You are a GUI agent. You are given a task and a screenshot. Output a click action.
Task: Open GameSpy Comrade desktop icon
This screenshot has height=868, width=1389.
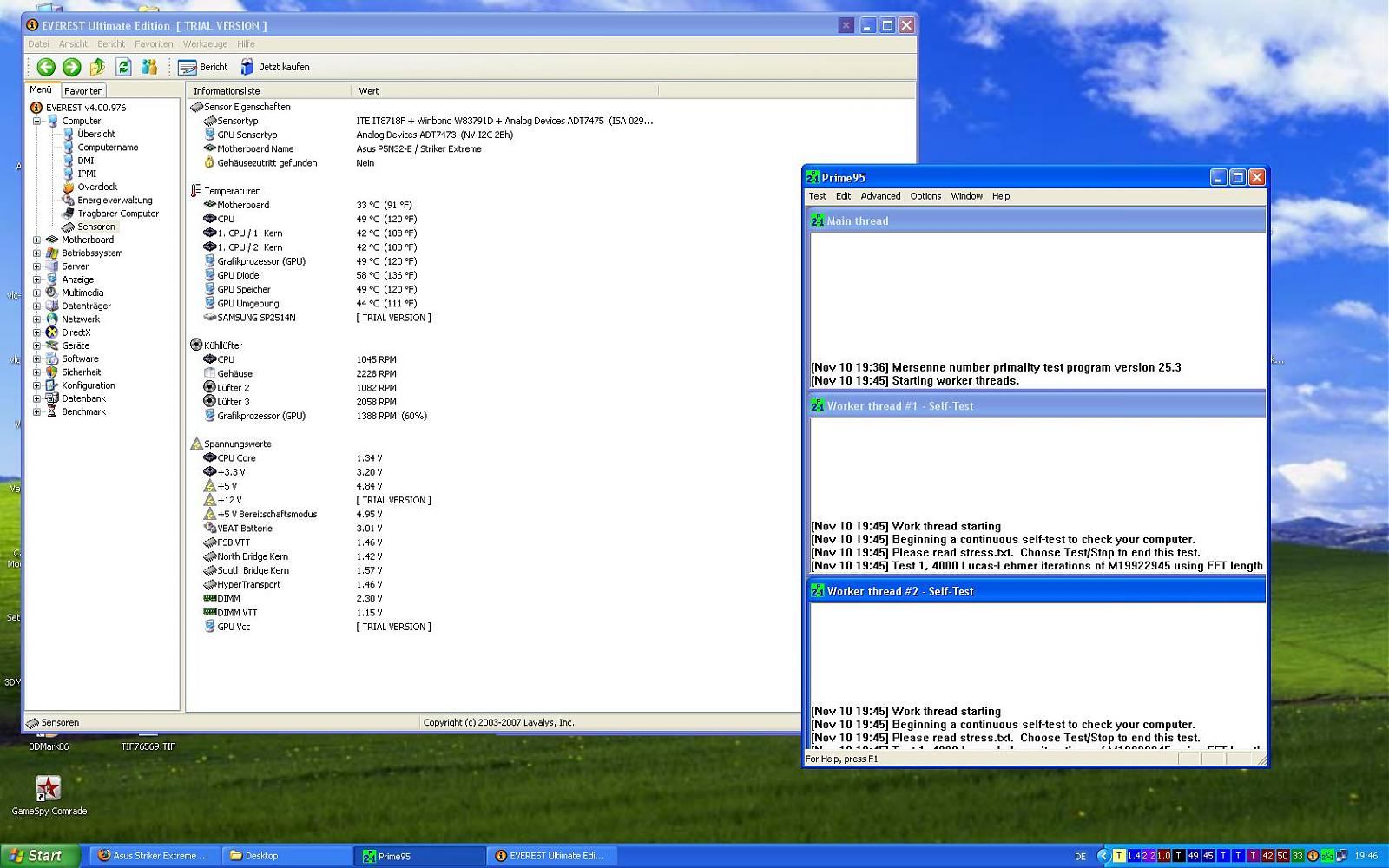[49, 795]
